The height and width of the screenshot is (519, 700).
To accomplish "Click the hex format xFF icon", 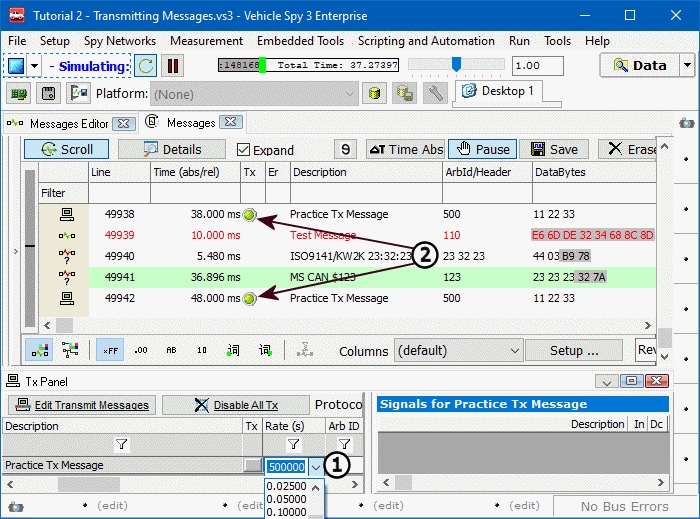I will [x=109, y=351].
